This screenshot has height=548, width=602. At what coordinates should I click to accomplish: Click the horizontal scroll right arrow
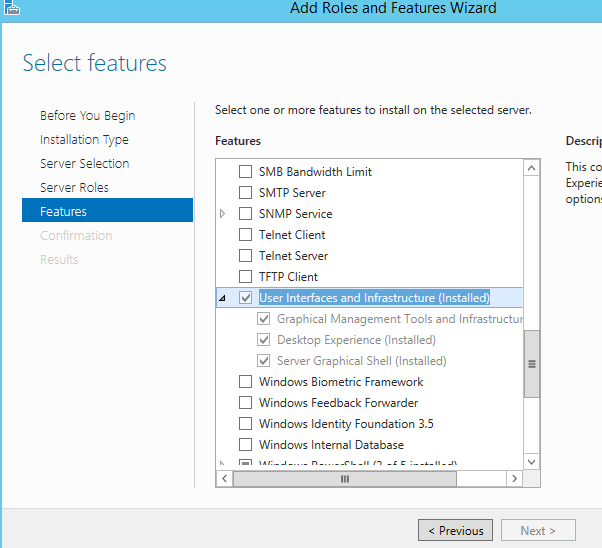point(514,478)
